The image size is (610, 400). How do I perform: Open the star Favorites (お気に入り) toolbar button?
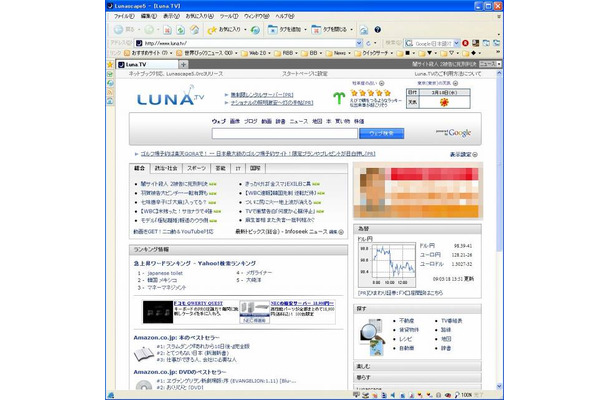(224, 30)
